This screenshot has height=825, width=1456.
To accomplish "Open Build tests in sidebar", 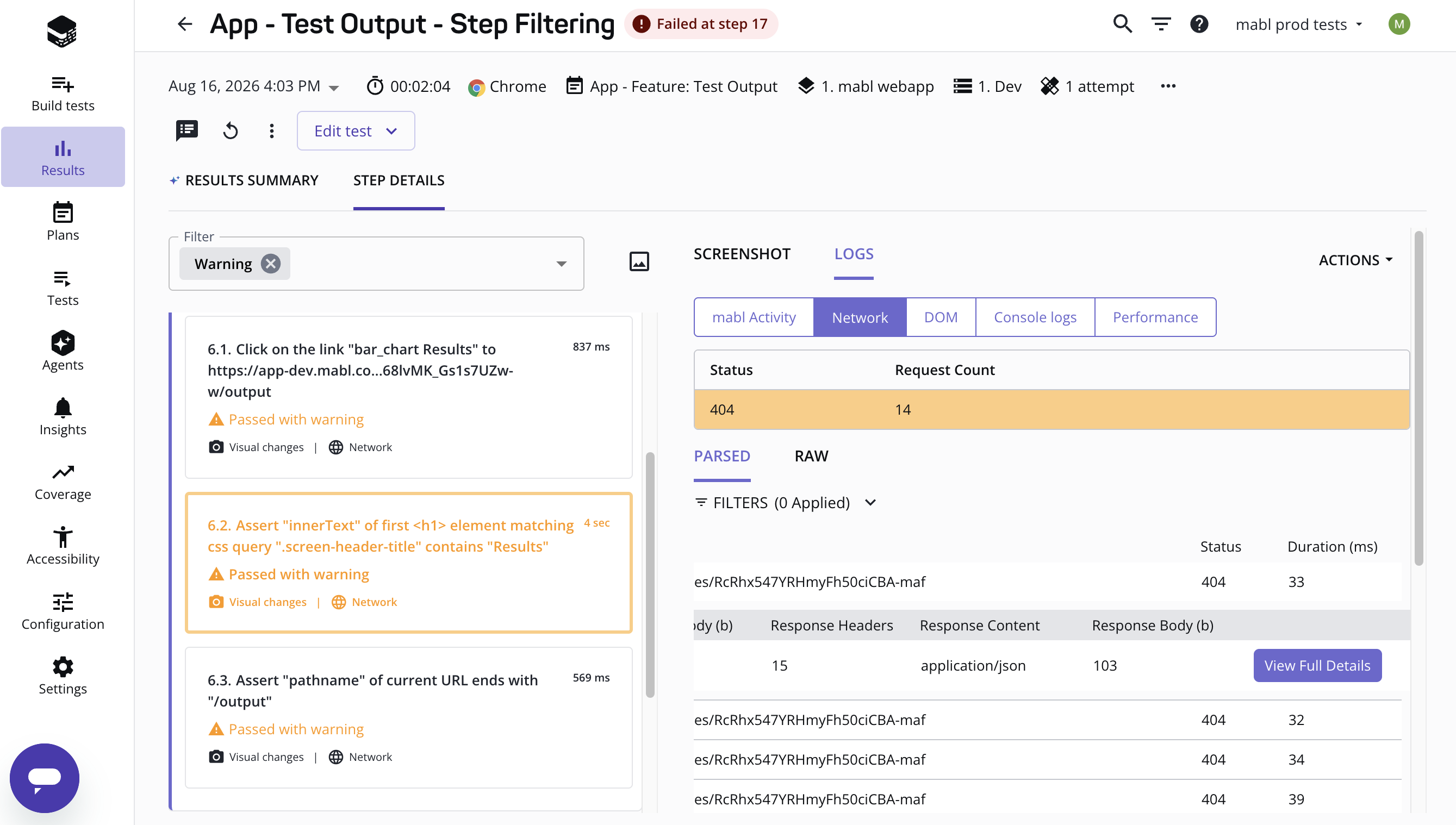I will [x=63, y=94].
